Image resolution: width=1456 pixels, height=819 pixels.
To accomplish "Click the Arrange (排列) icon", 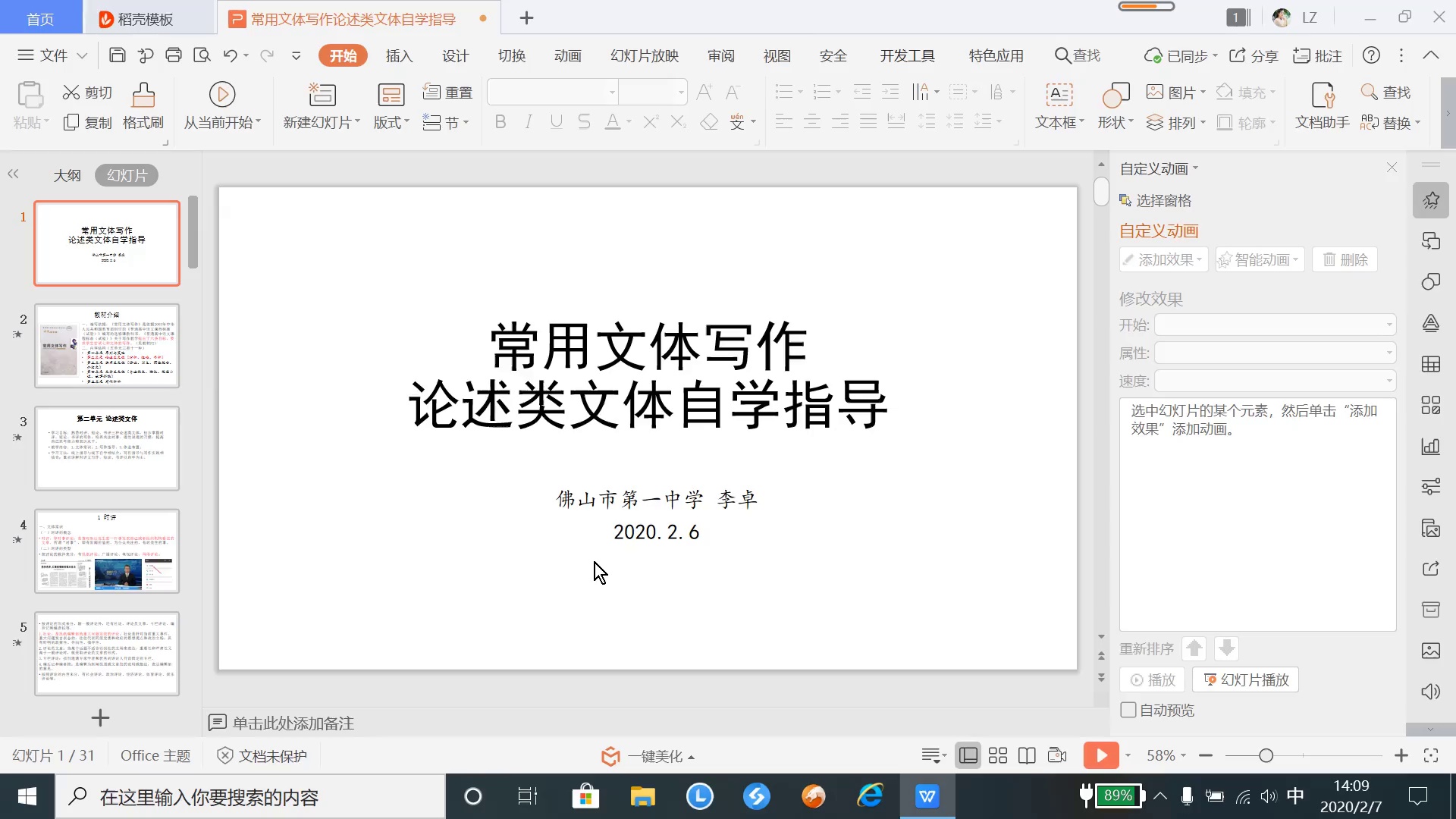I will 1175,122.
